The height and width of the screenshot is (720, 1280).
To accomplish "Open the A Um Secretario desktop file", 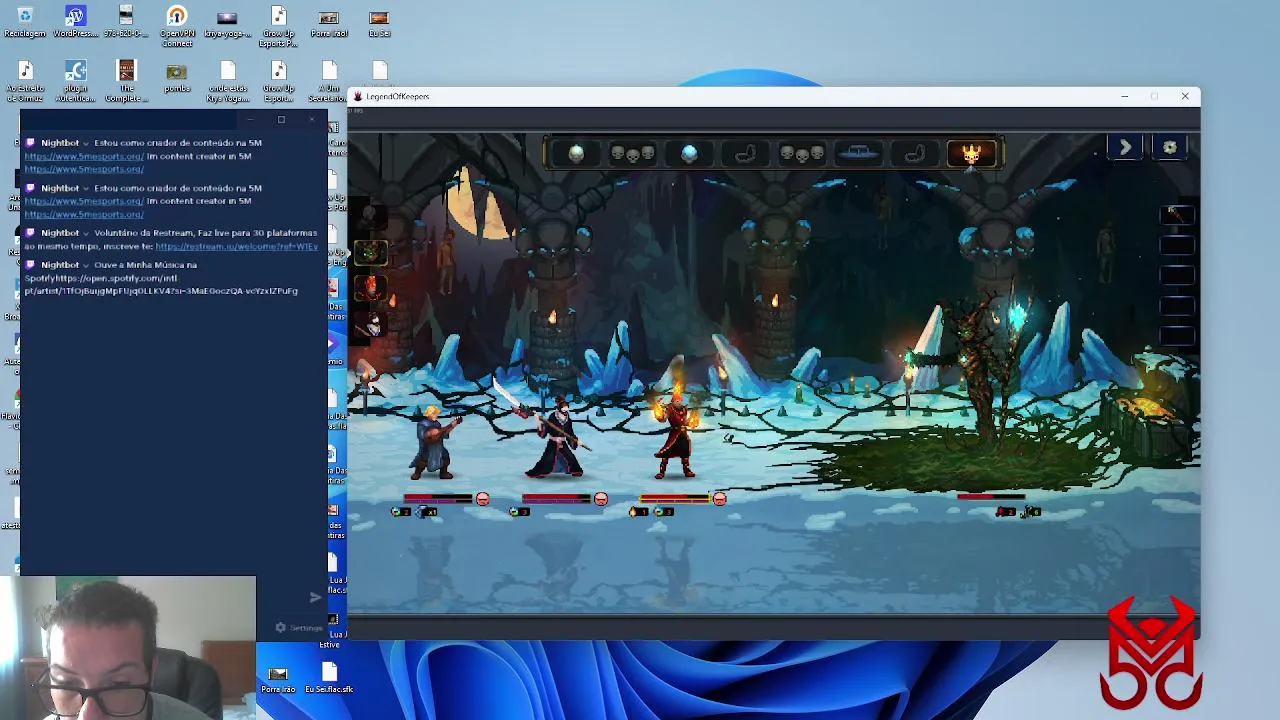I will 329,82.
